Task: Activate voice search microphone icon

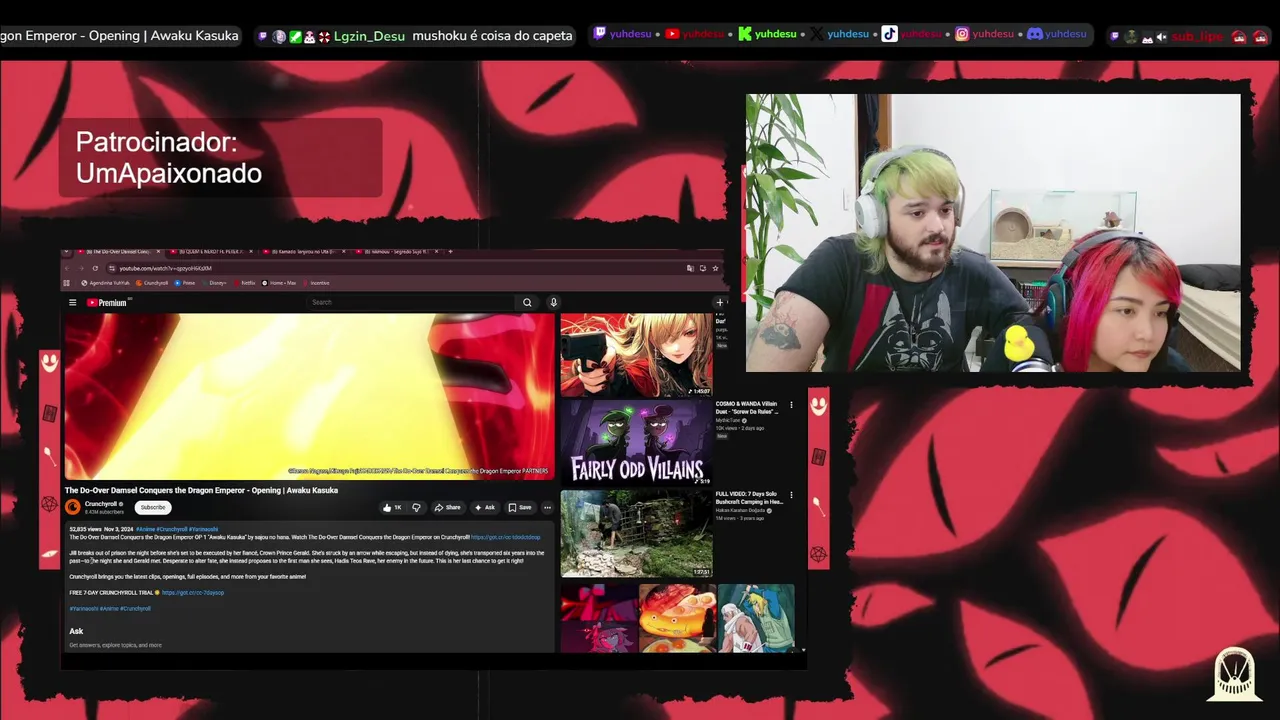Action: (554, 302)
